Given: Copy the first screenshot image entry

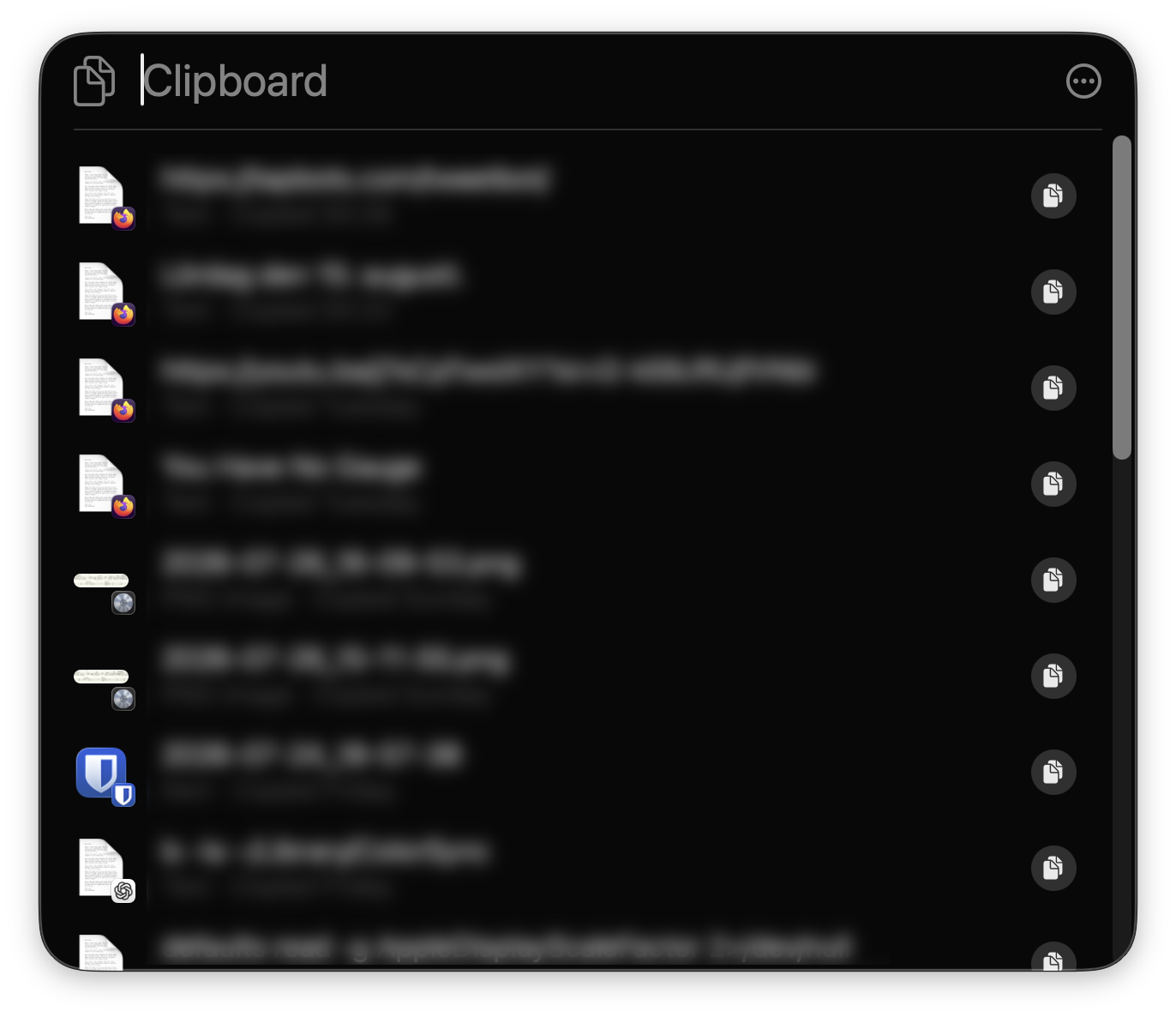Looking at the screenshot, I should 1053,580.
